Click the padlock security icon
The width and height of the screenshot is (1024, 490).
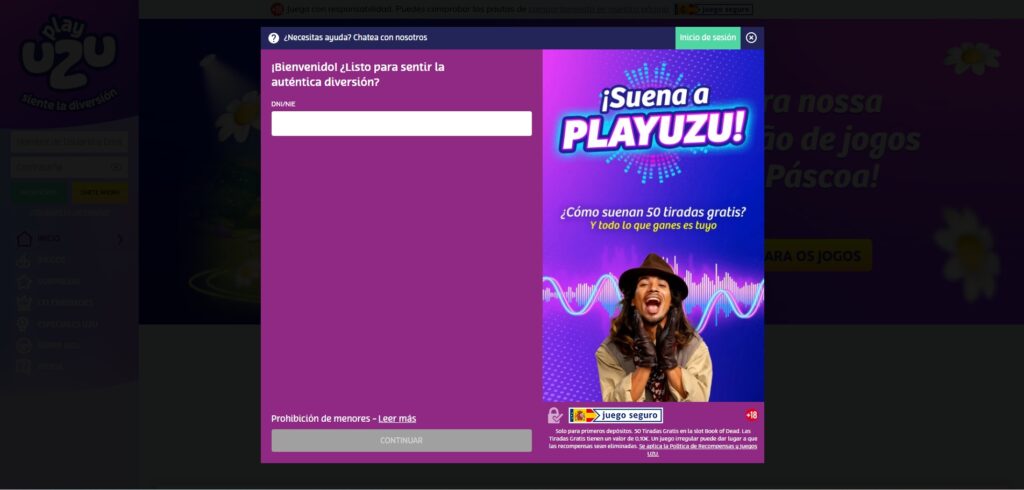click(x=555, y=415)
